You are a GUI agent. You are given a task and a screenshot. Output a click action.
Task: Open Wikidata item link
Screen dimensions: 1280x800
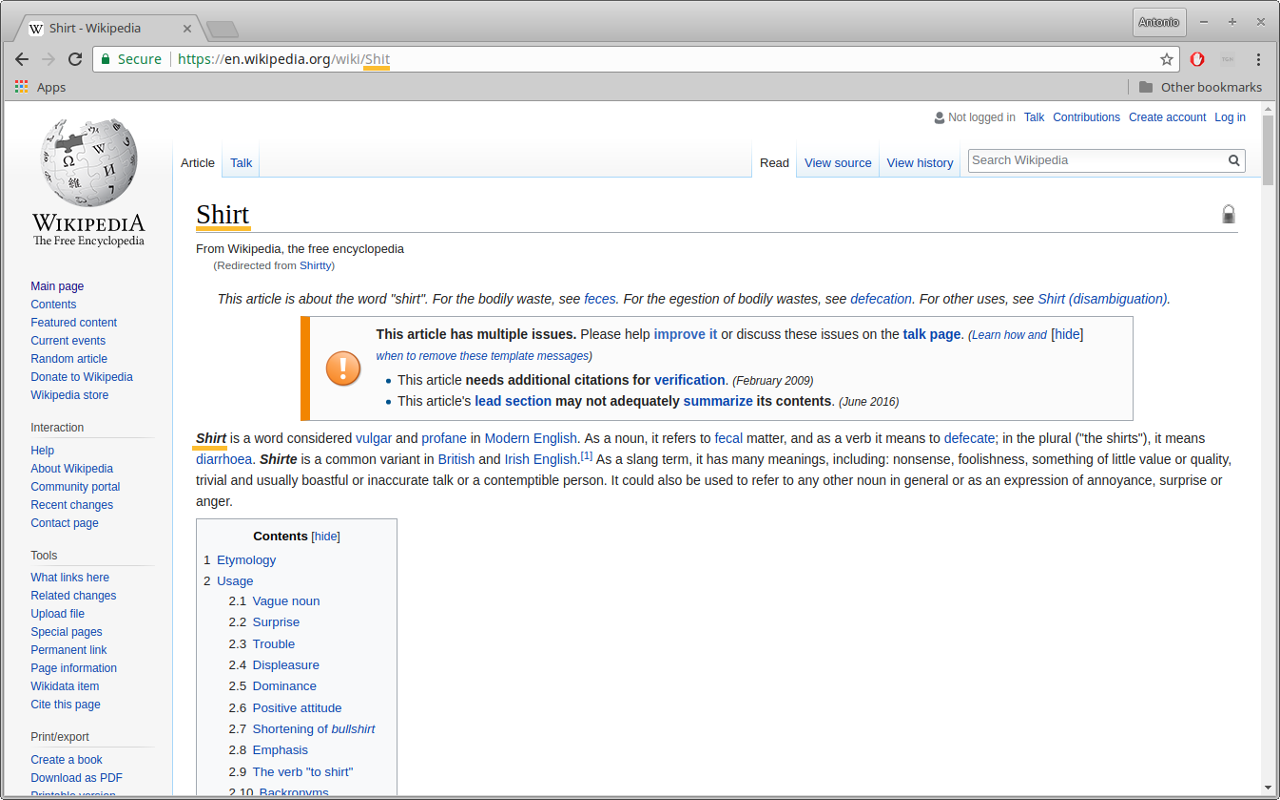[x=65, y=686]
